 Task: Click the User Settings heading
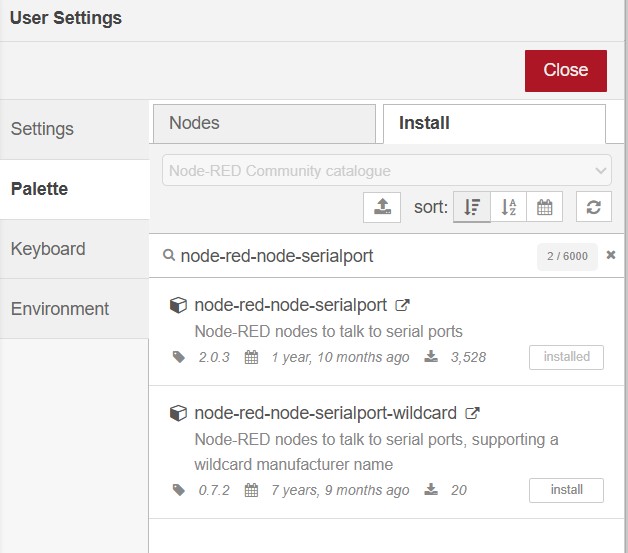coord(66,18)
